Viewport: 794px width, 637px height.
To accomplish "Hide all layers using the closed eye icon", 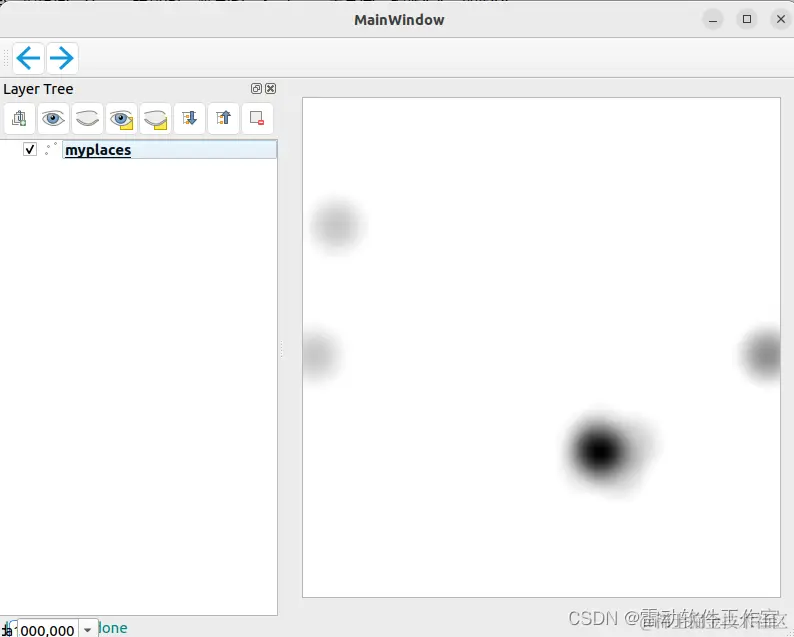I will pos(87,118).
